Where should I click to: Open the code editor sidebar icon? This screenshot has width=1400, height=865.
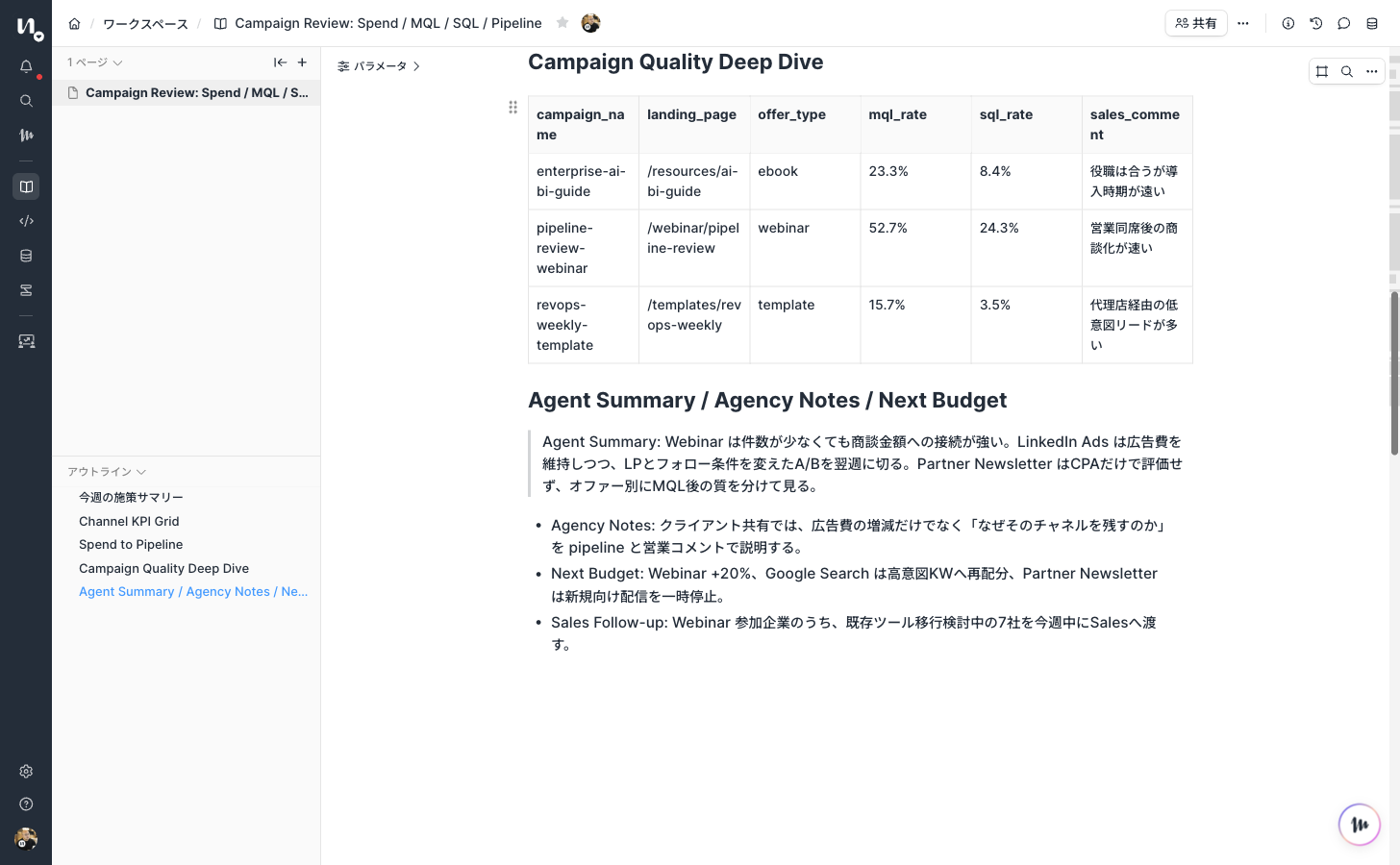click(x=26, y=221)
